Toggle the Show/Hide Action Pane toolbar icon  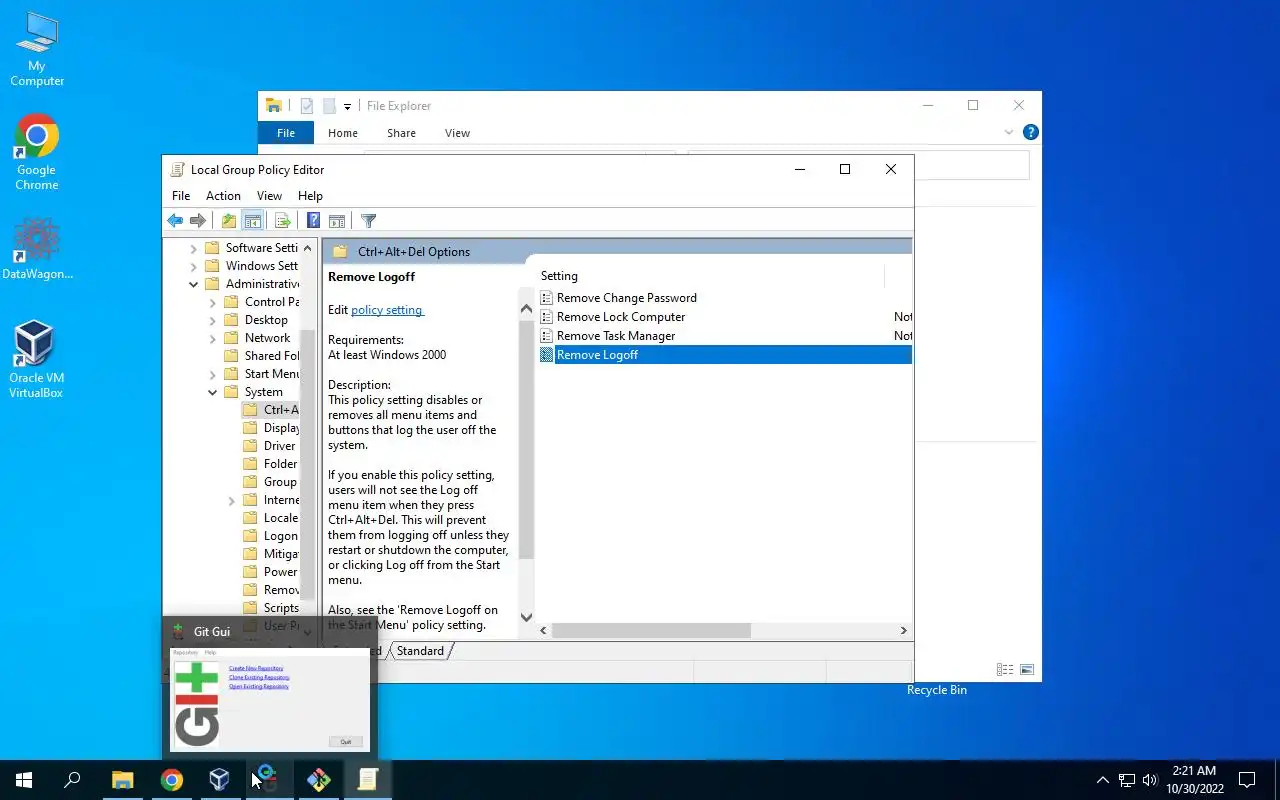(337, 221)
